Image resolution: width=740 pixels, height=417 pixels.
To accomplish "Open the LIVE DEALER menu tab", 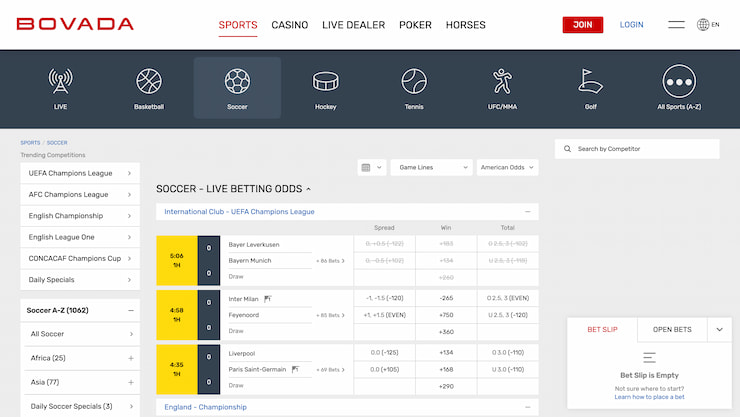I will 353,25.
